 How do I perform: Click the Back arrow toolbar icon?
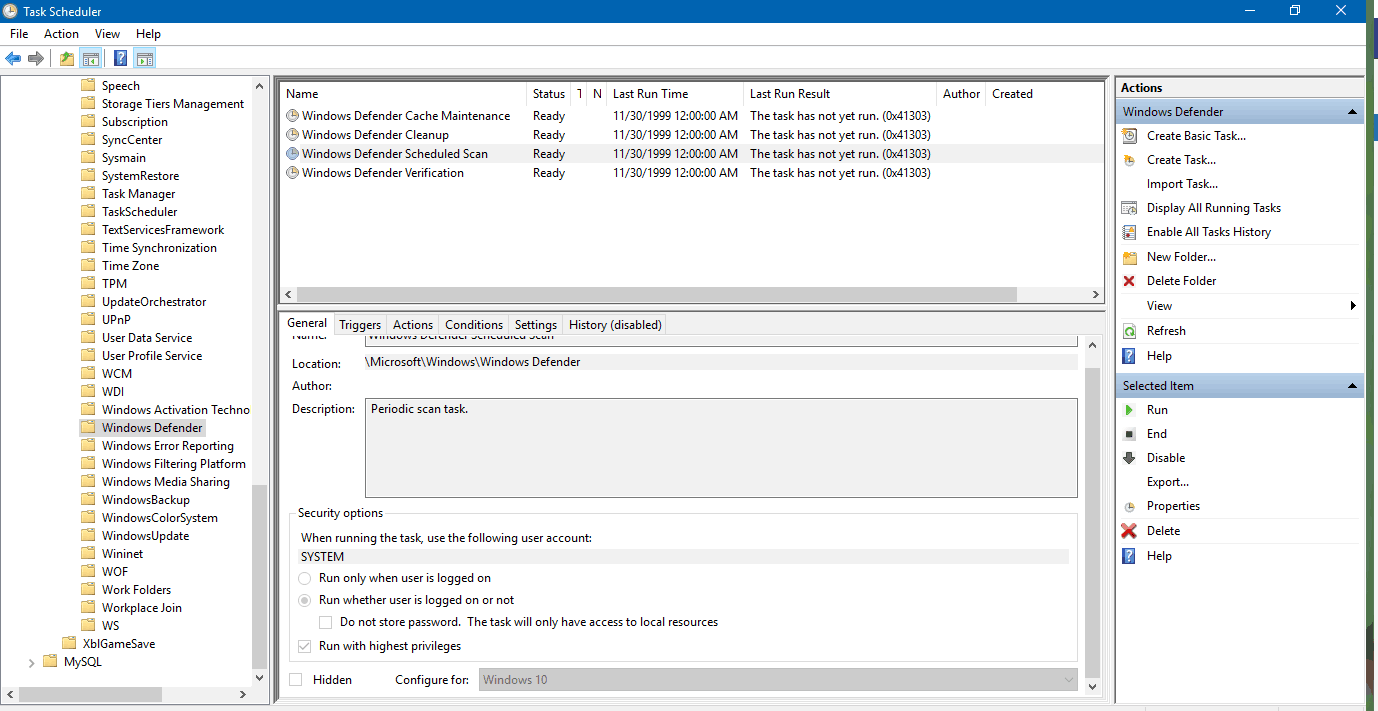click(13, 58)
